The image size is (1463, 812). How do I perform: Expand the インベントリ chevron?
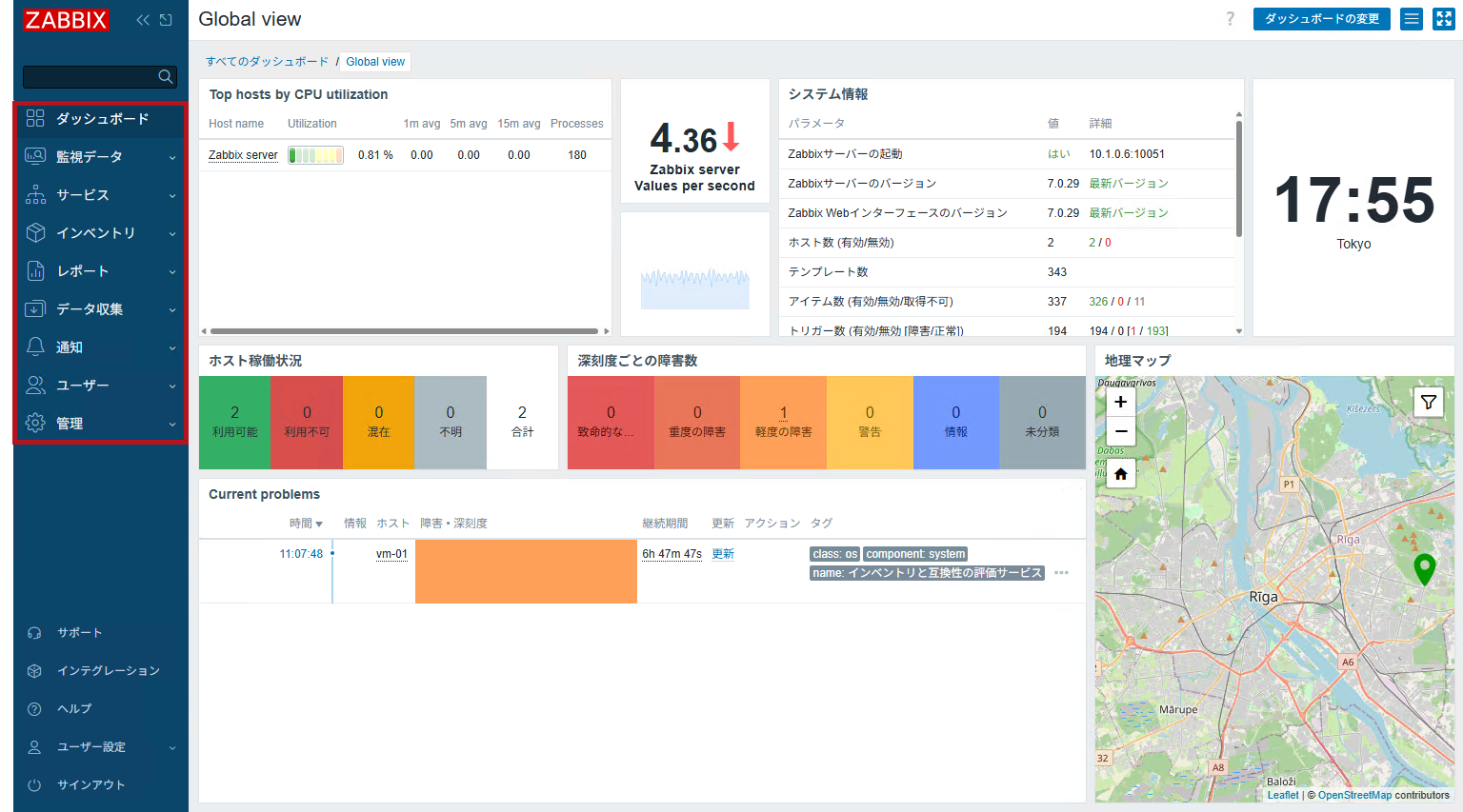point(172,234)
